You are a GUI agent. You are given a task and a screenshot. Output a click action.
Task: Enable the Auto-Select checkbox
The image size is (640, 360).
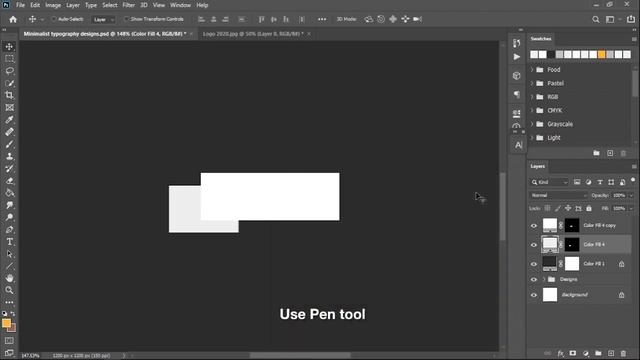point(53,19)
